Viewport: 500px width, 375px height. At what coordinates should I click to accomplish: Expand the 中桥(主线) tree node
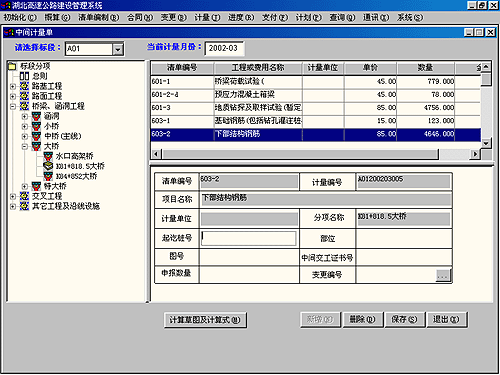pos(25,136)
